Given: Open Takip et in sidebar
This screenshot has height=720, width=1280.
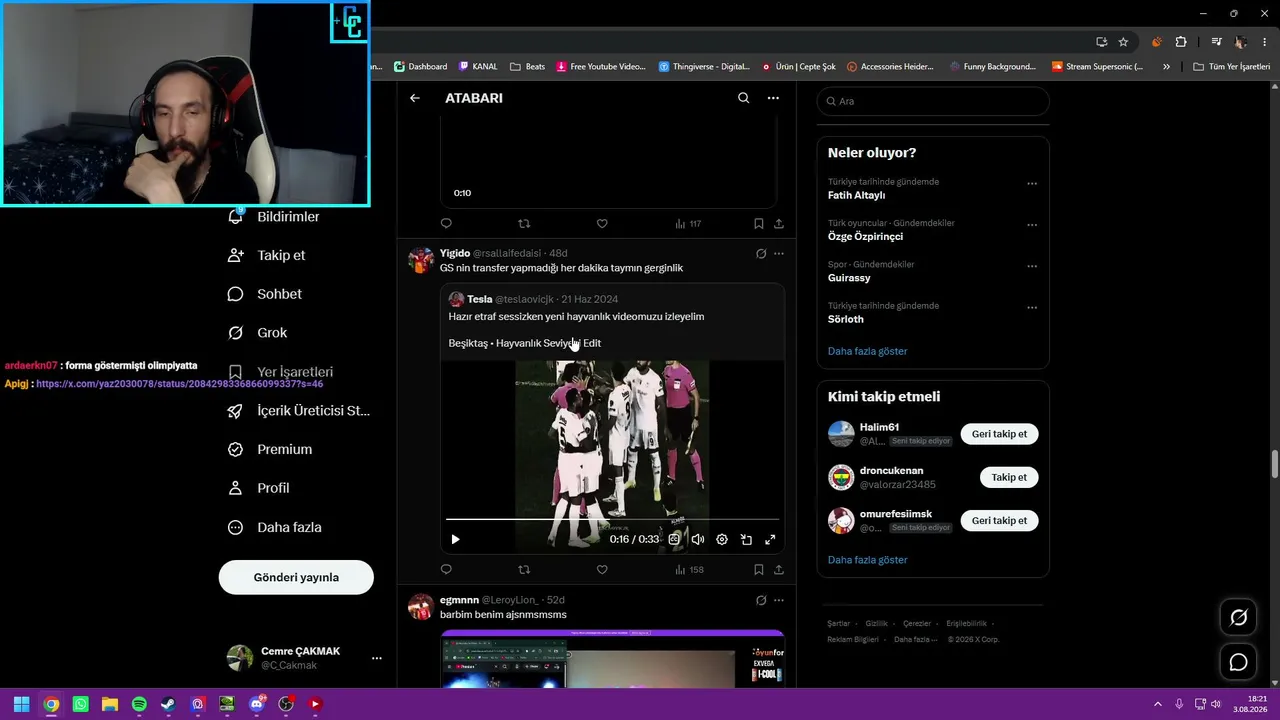Looking at the screenshot, I should [x=267, y=255].
